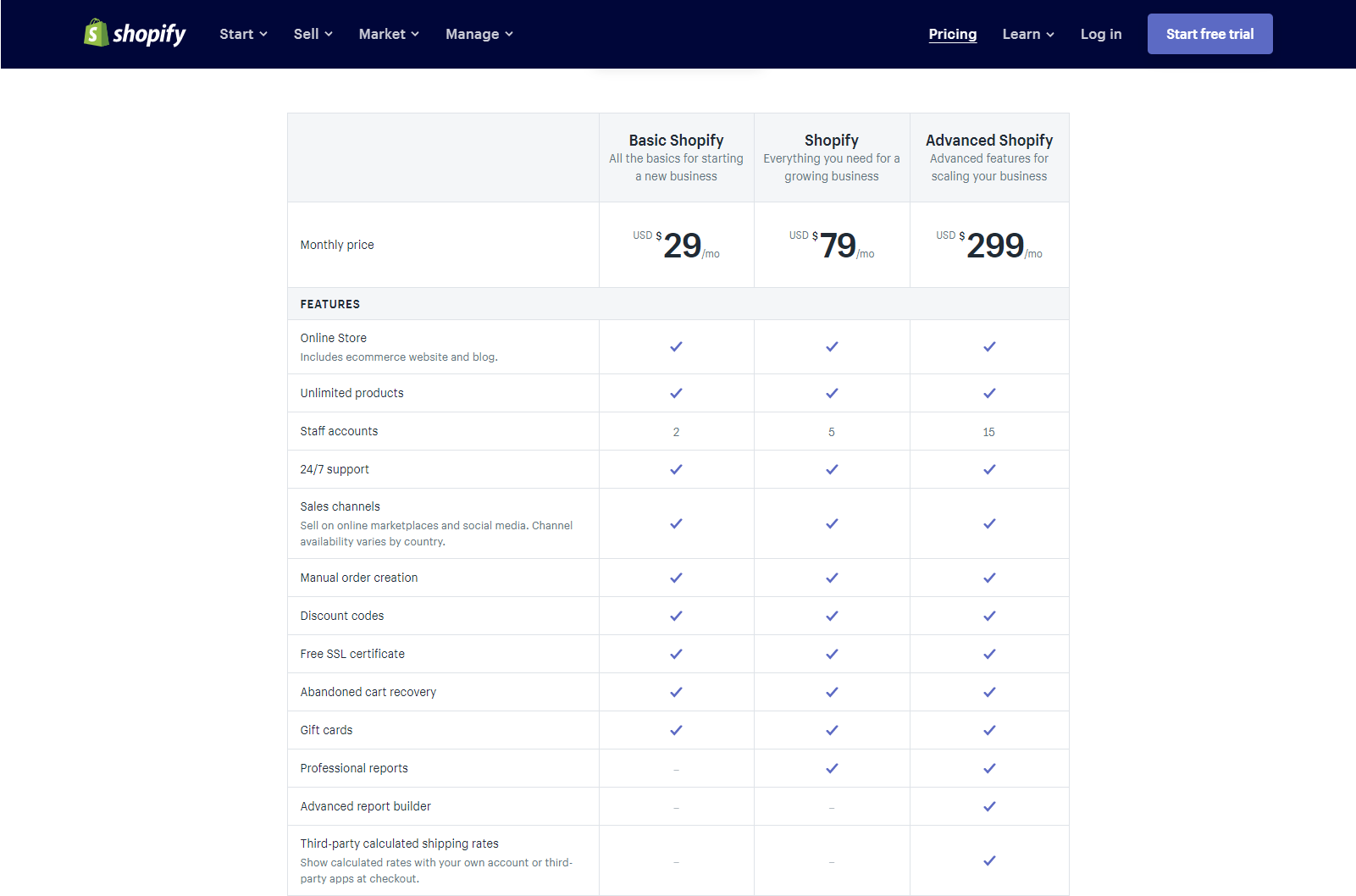
Task: Click Advanced report builder checkmark under Advanced Shopify
Action: point(989,806)
